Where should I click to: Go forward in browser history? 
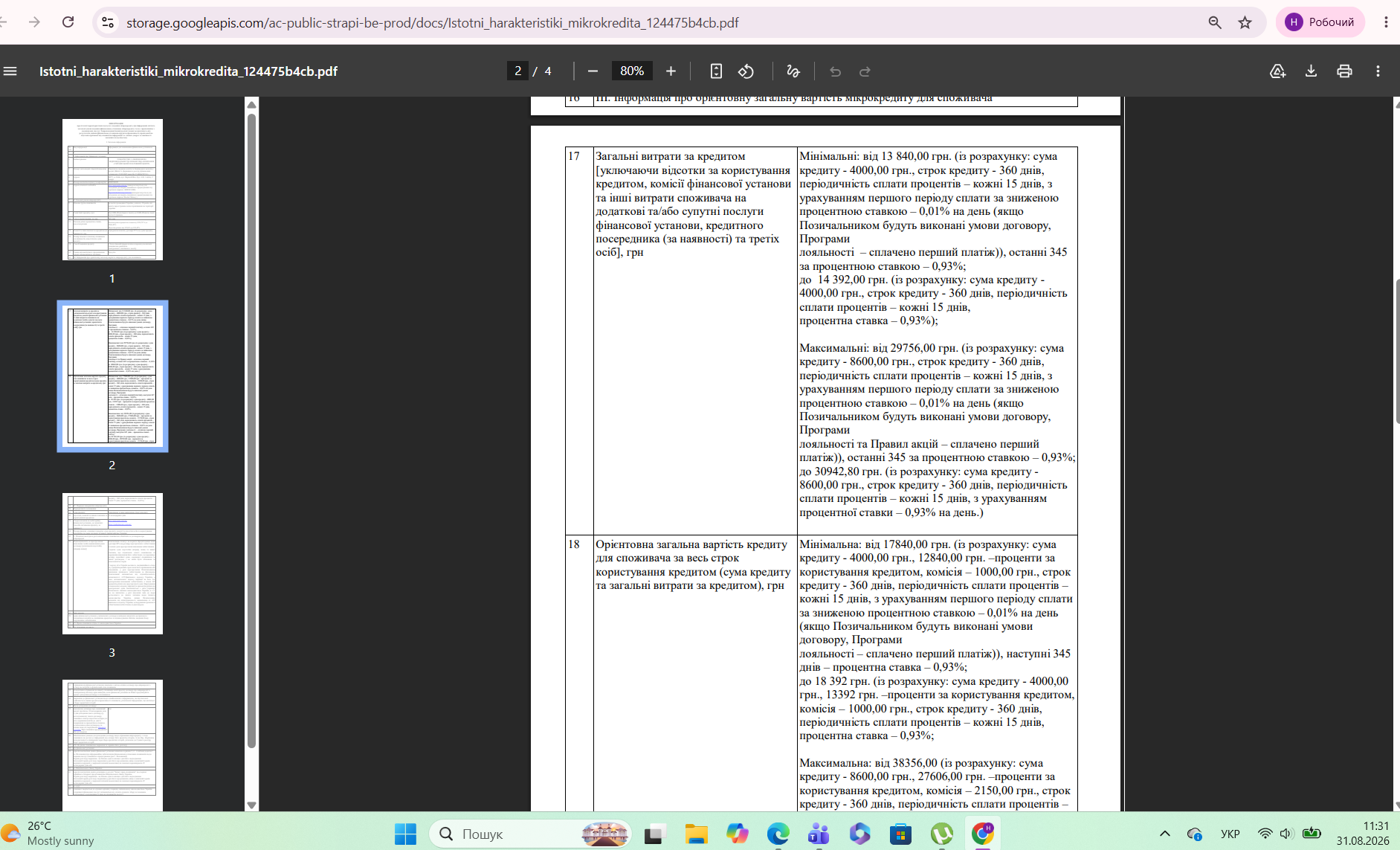[x=34, y=22]
